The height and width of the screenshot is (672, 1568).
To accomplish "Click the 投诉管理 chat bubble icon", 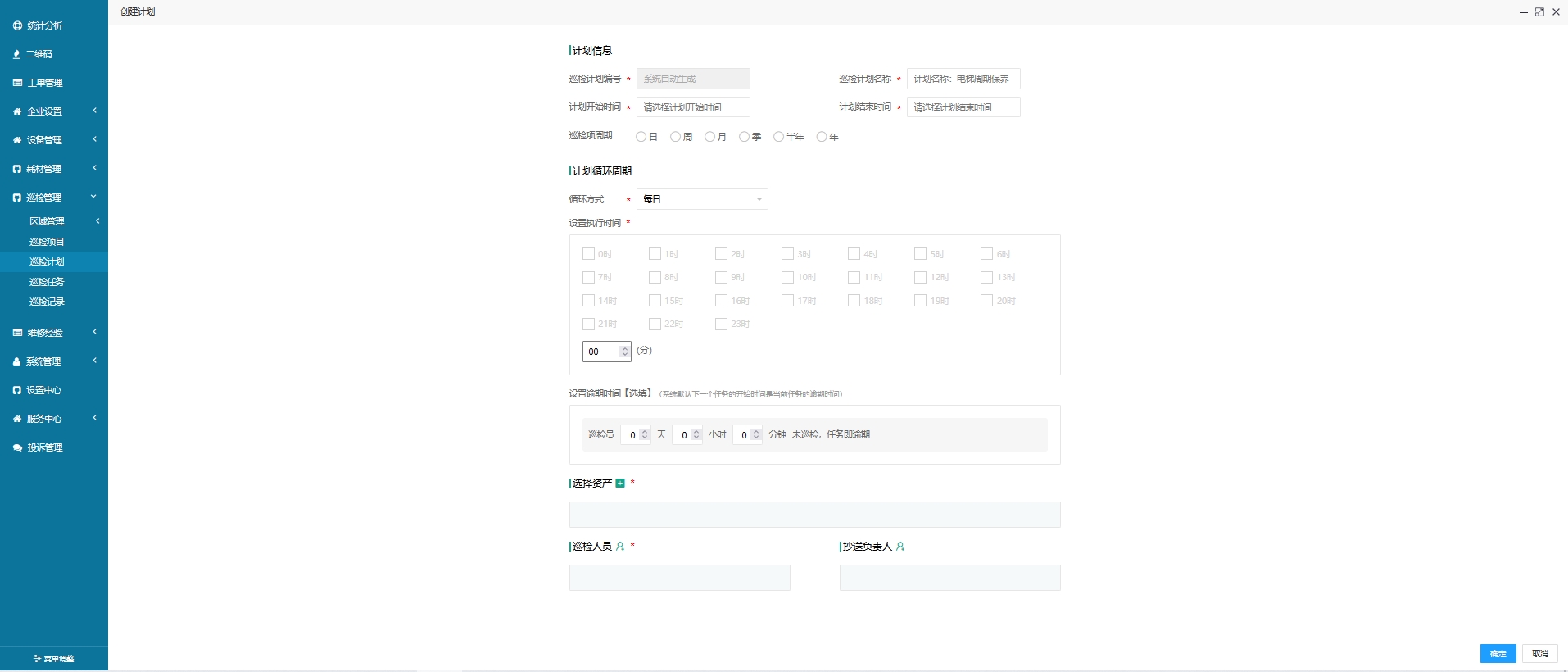I will 17,447.
